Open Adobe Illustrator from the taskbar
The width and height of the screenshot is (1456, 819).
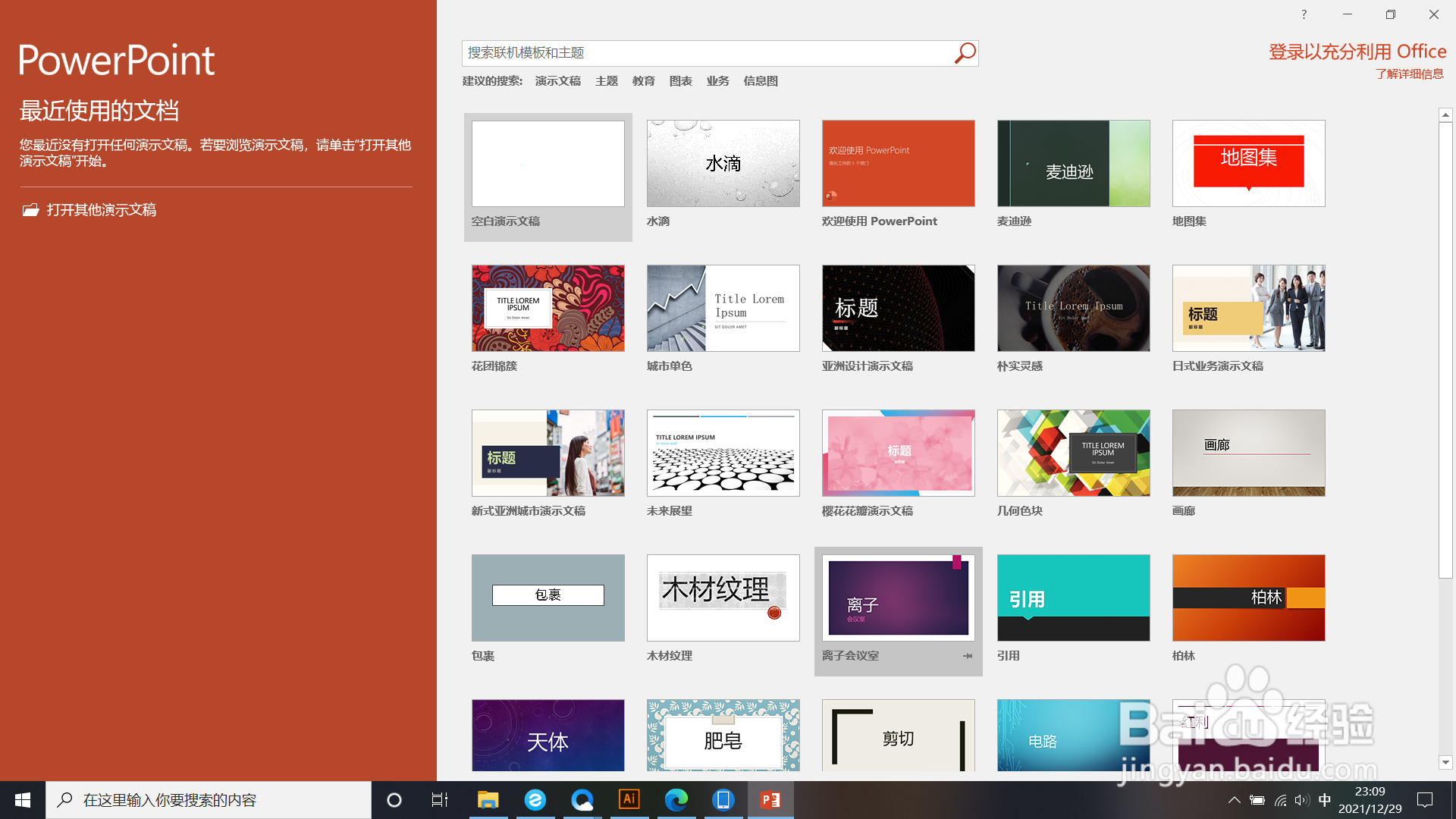click(x=629, y=800)
